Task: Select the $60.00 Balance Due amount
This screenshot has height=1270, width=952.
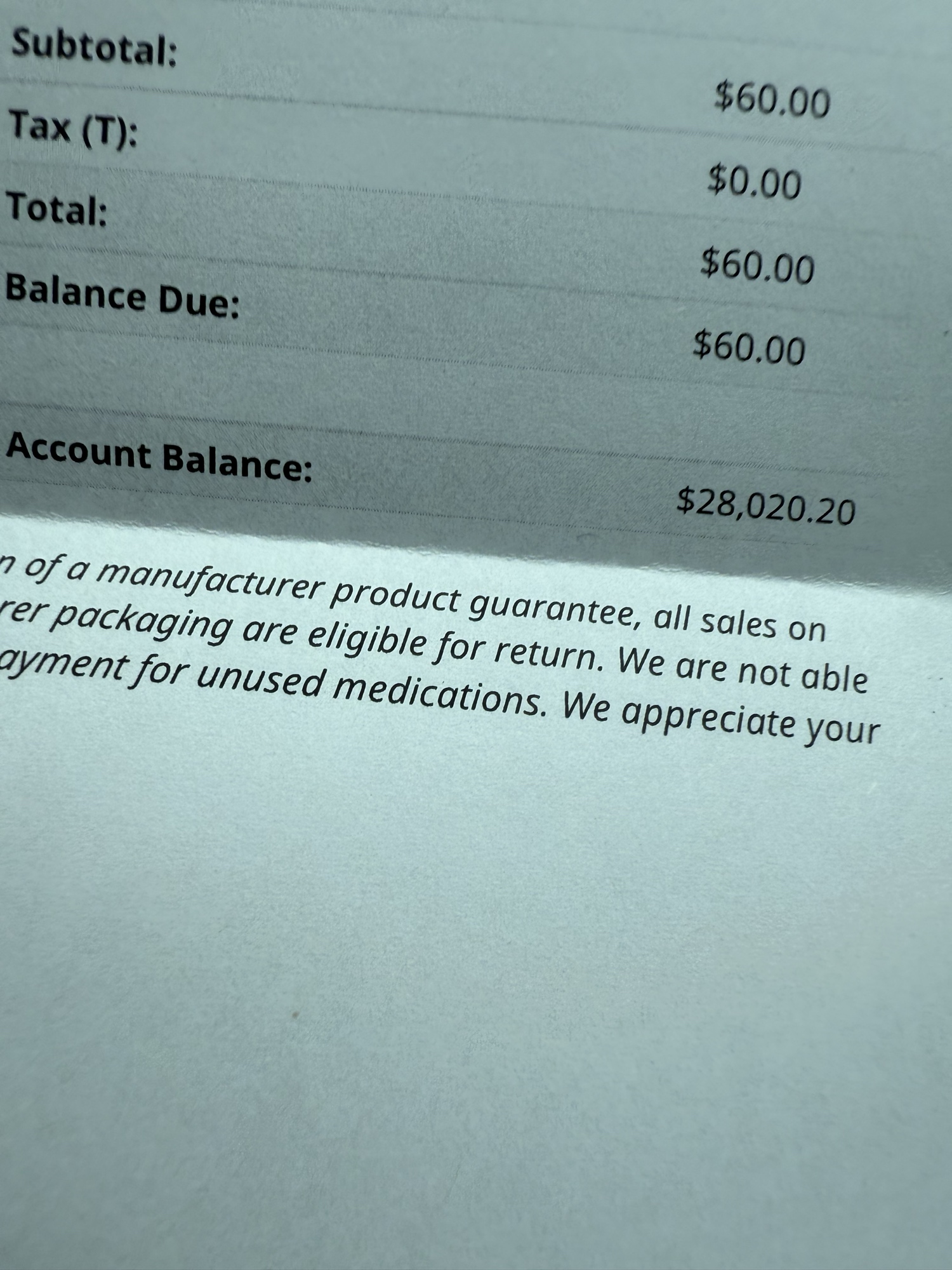Action: tap(749, 347)
